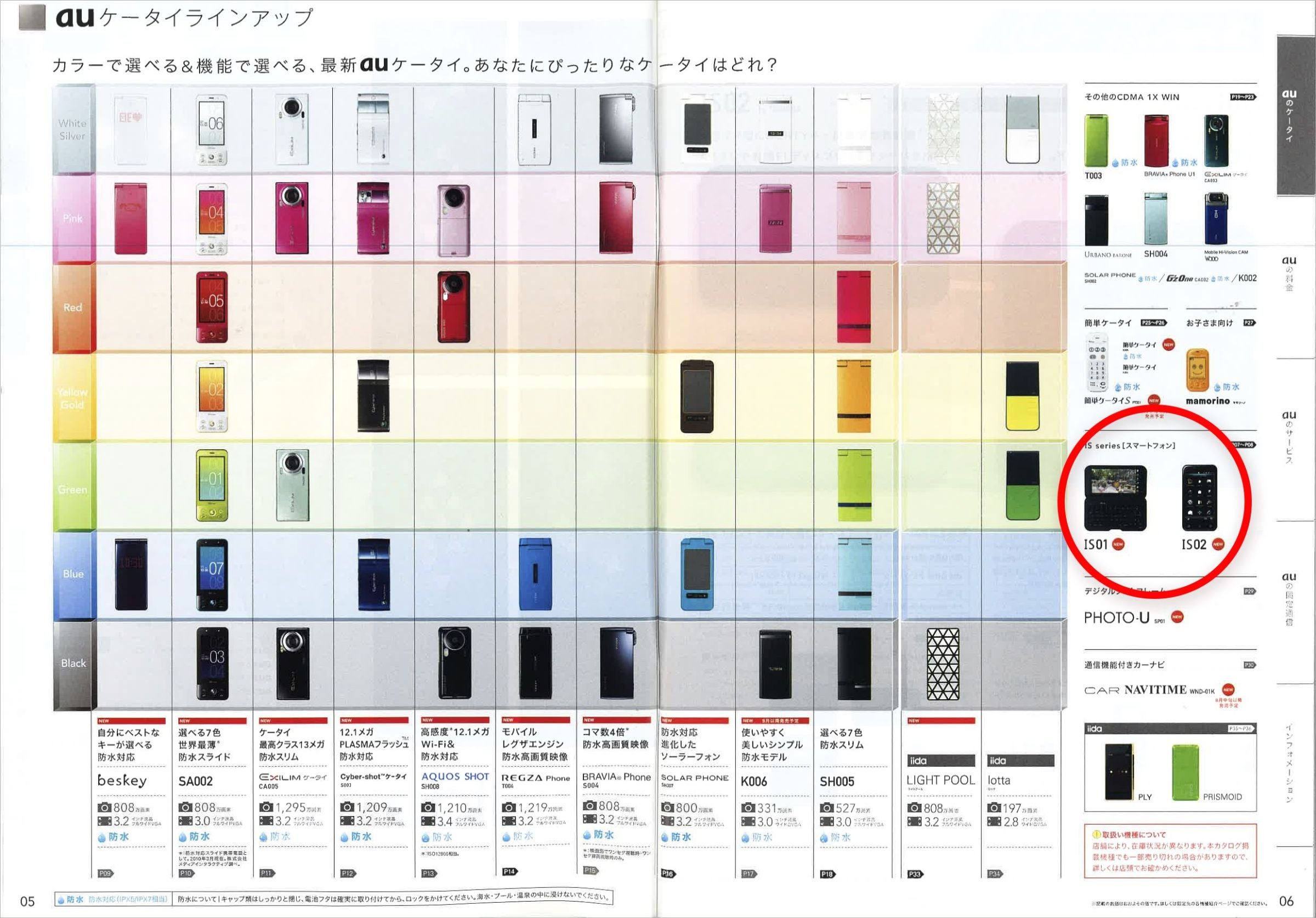Click the Red color row label
Image resolution: width=1316 pixels, height=918 pixels.
tap(73, 307)
